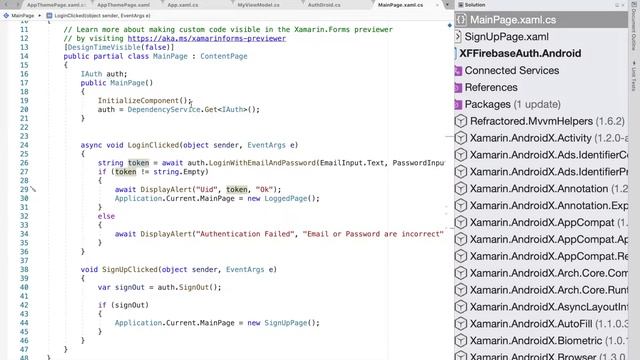The image size is (640, 360).
Task: Click the Xamarin.AndroidX.Activity package icon
Action: click(461, 138)
